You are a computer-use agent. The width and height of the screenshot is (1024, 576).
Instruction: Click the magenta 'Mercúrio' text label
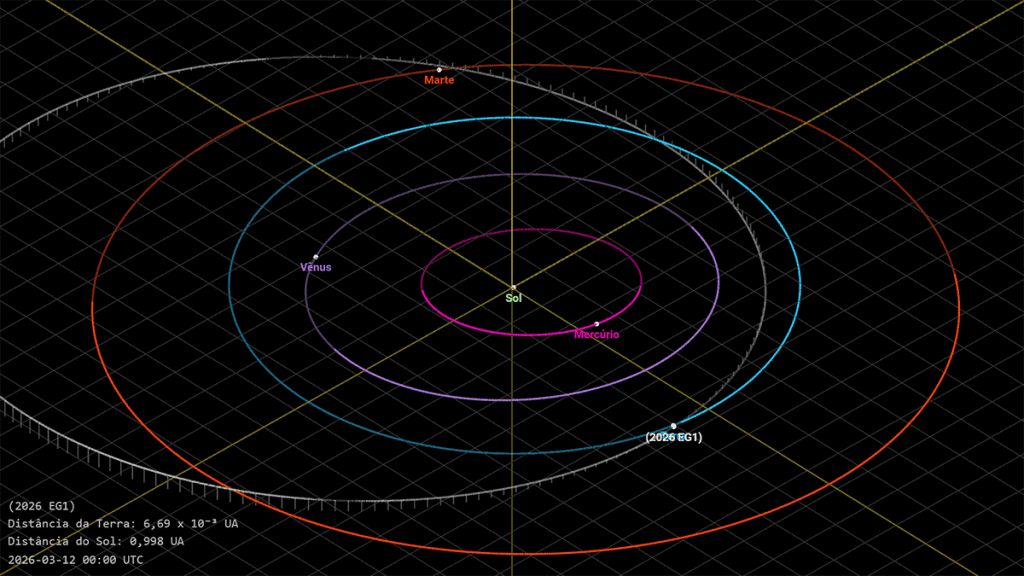(596, 335)
